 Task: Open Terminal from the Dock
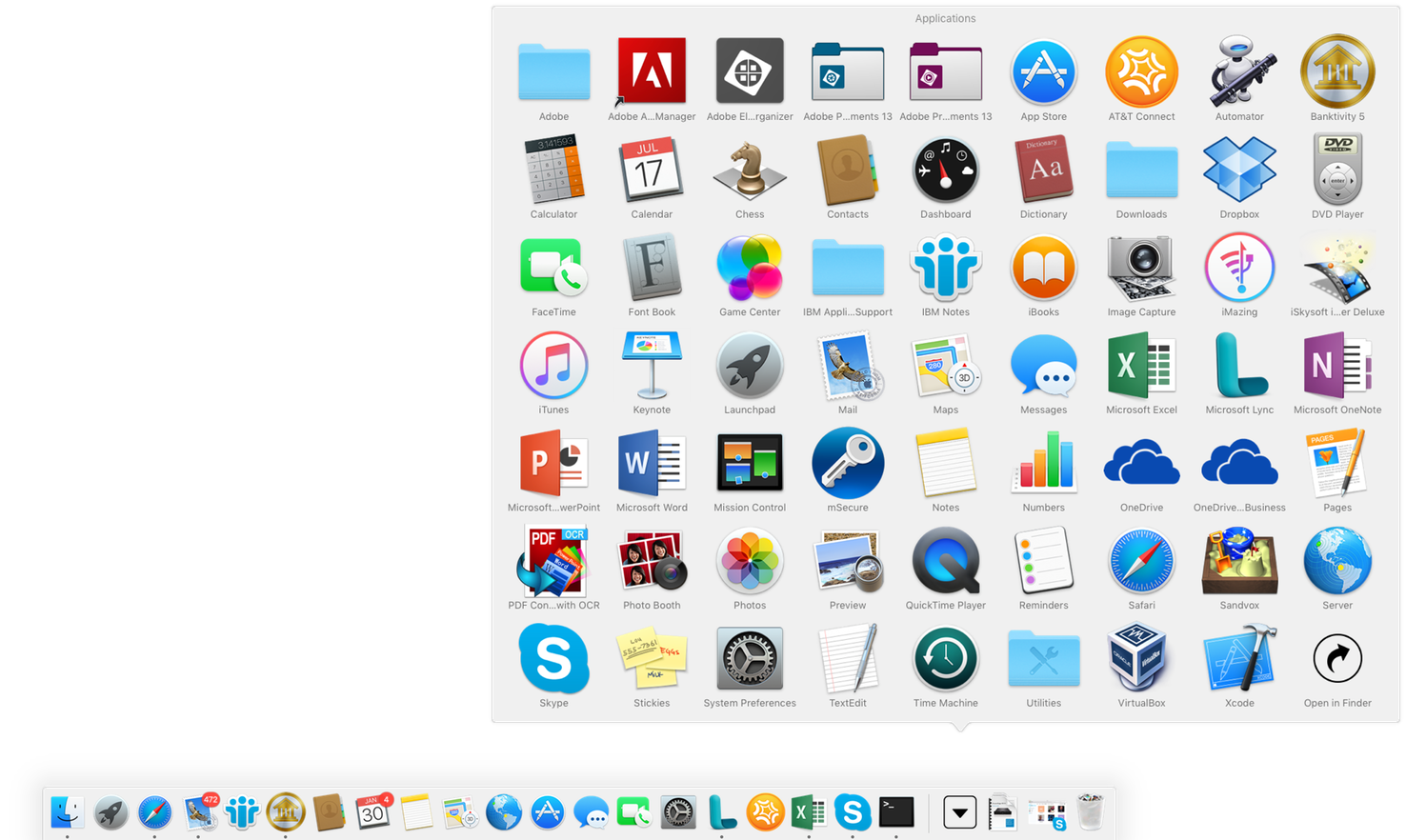point(896,811)
